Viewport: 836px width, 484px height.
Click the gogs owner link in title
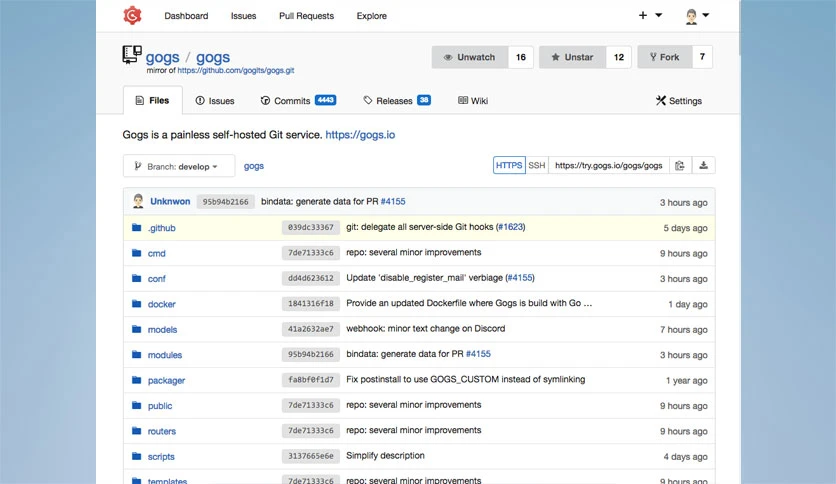[x=163, y=57]
